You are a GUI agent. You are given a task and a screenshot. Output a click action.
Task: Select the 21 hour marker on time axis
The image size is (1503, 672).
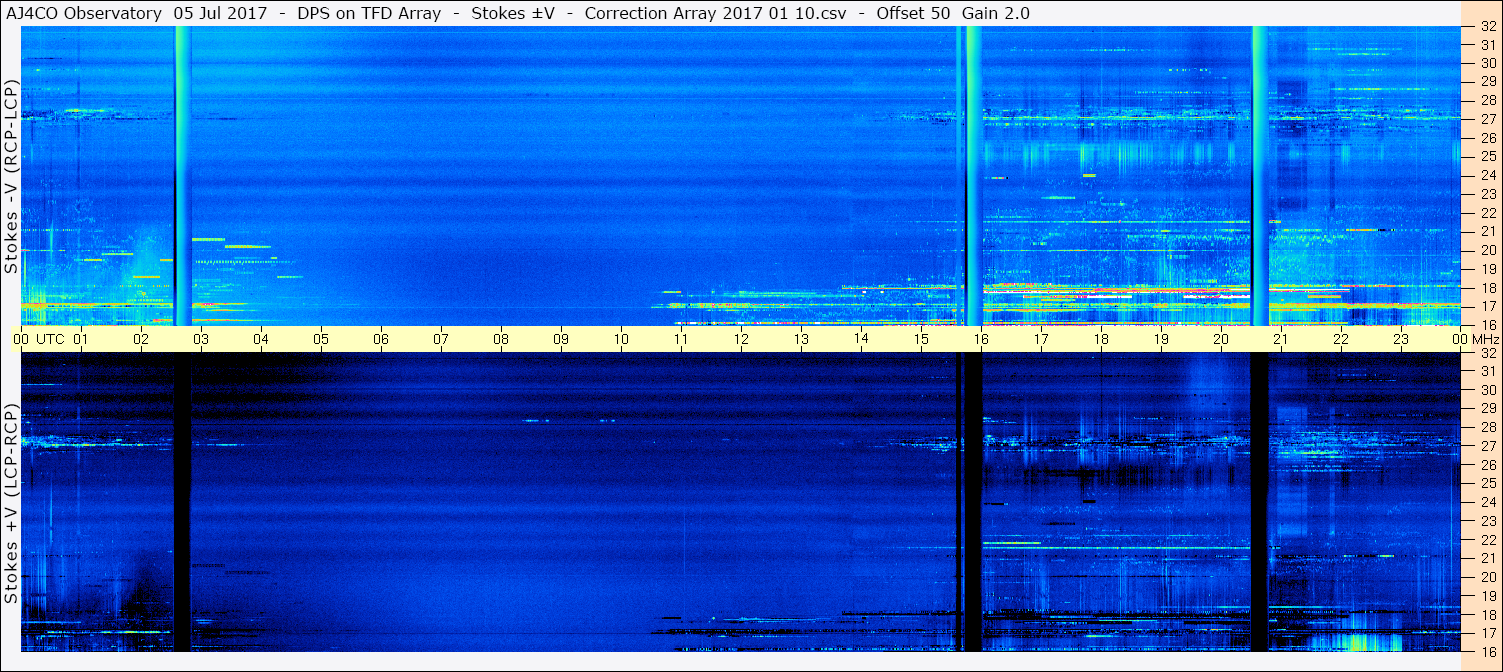[x=1281, y=339]
